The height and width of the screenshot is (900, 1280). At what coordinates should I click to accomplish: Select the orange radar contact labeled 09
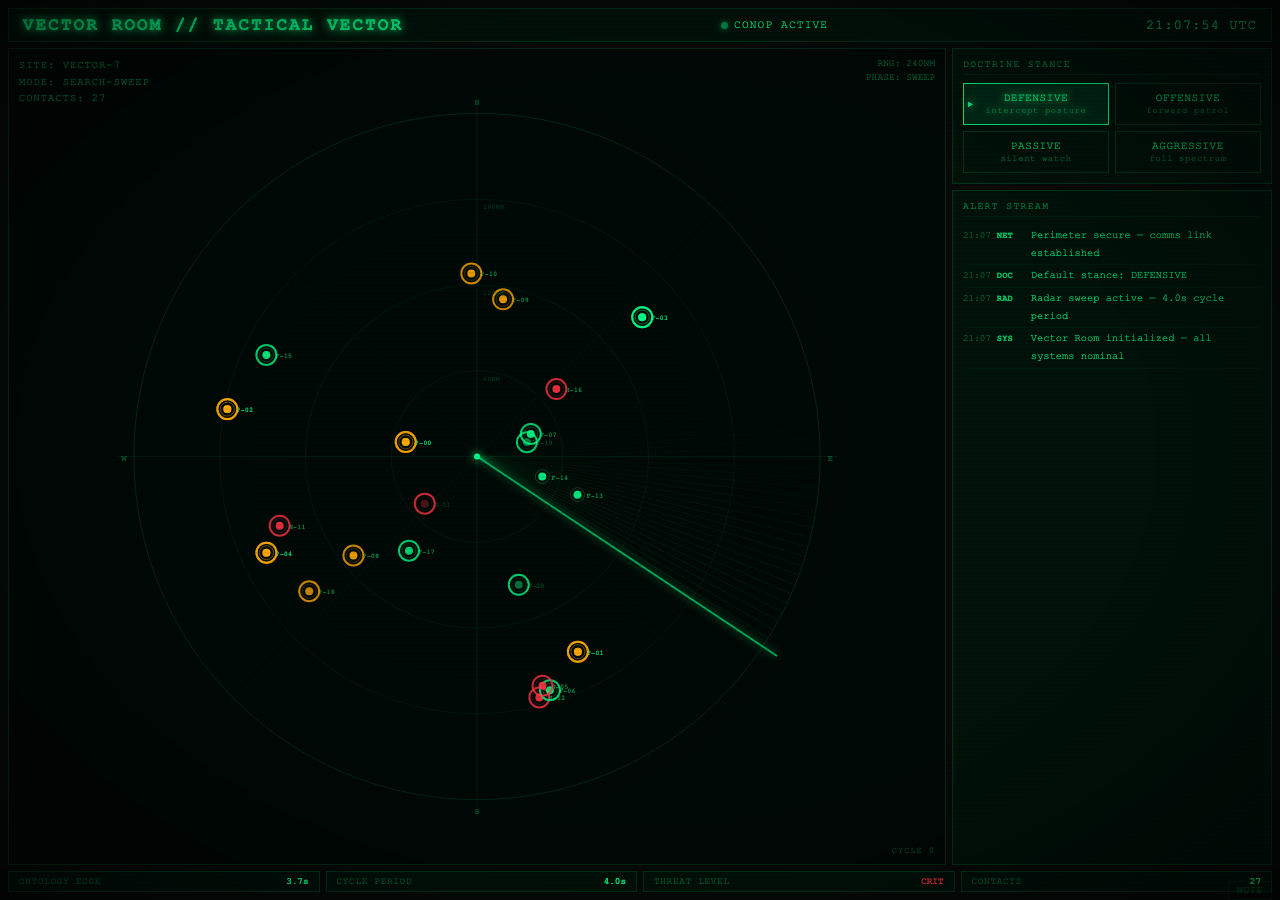click(503, 299)
